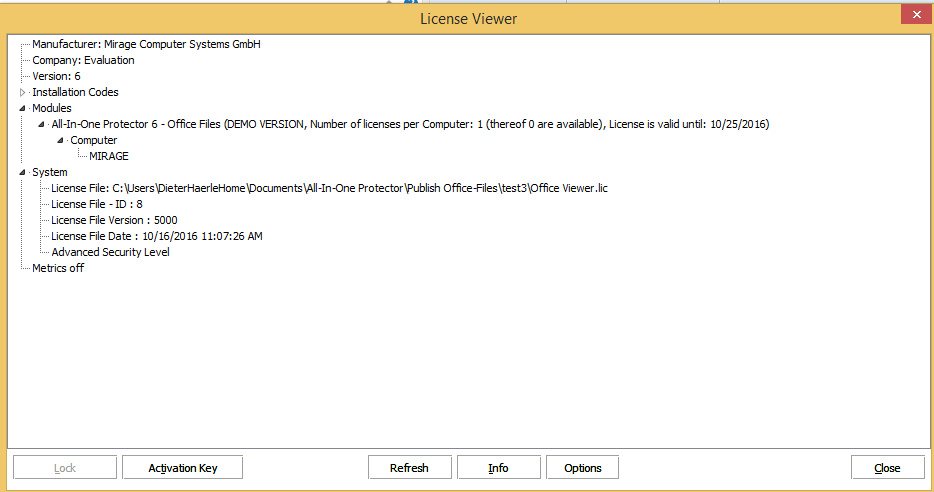Viewport: 934px width, 492px height.
Task: Select the Advanced Security Level row
Action: click(110, 253)
